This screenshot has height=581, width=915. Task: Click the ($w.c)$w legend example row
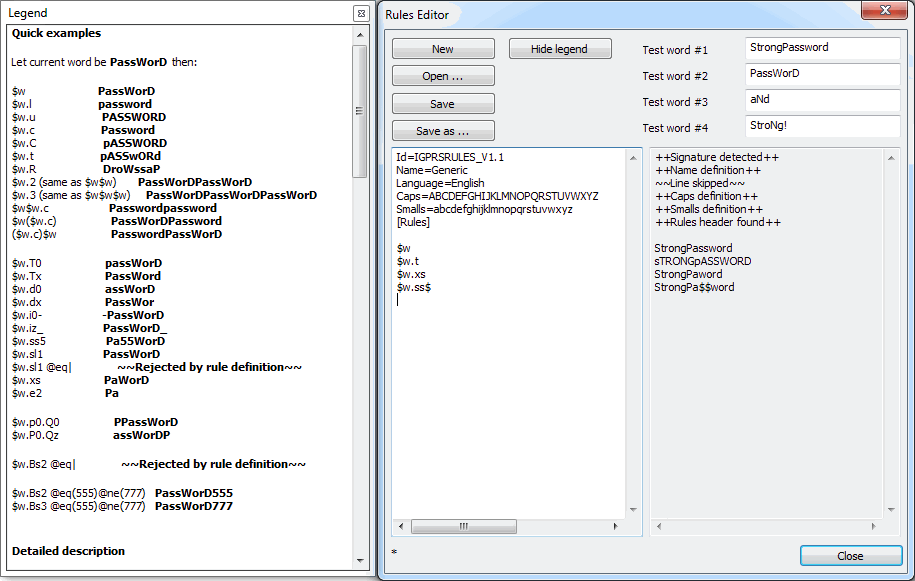[x=117, y=234]
